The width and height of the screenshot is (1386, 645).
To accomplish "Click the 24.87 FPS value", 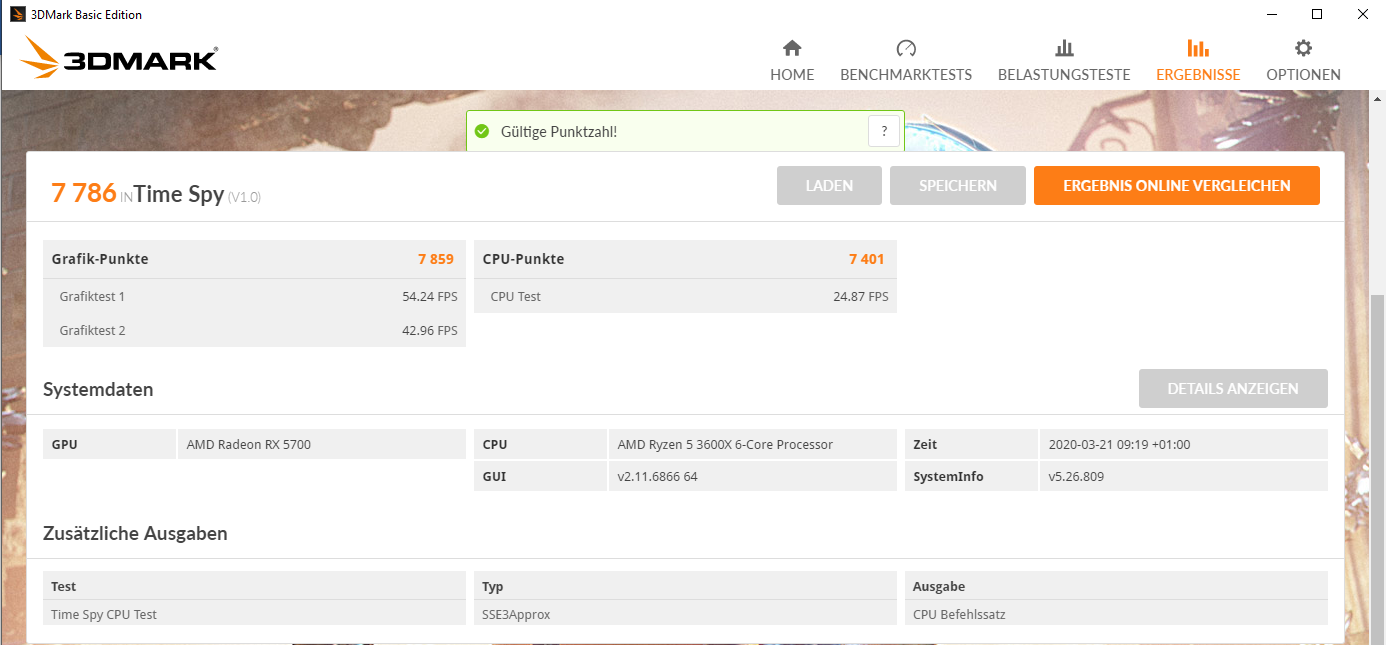I will pos(861,297).
